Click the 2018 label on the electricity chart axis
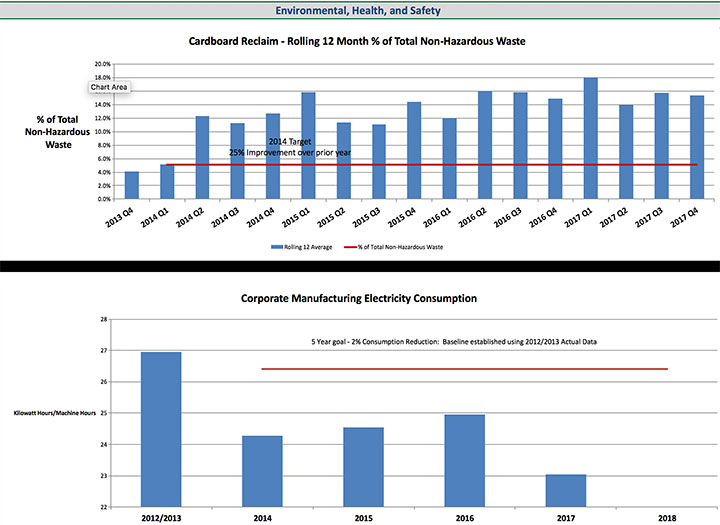Viewport: 720px width, 525px height. [x=666, y=520]
